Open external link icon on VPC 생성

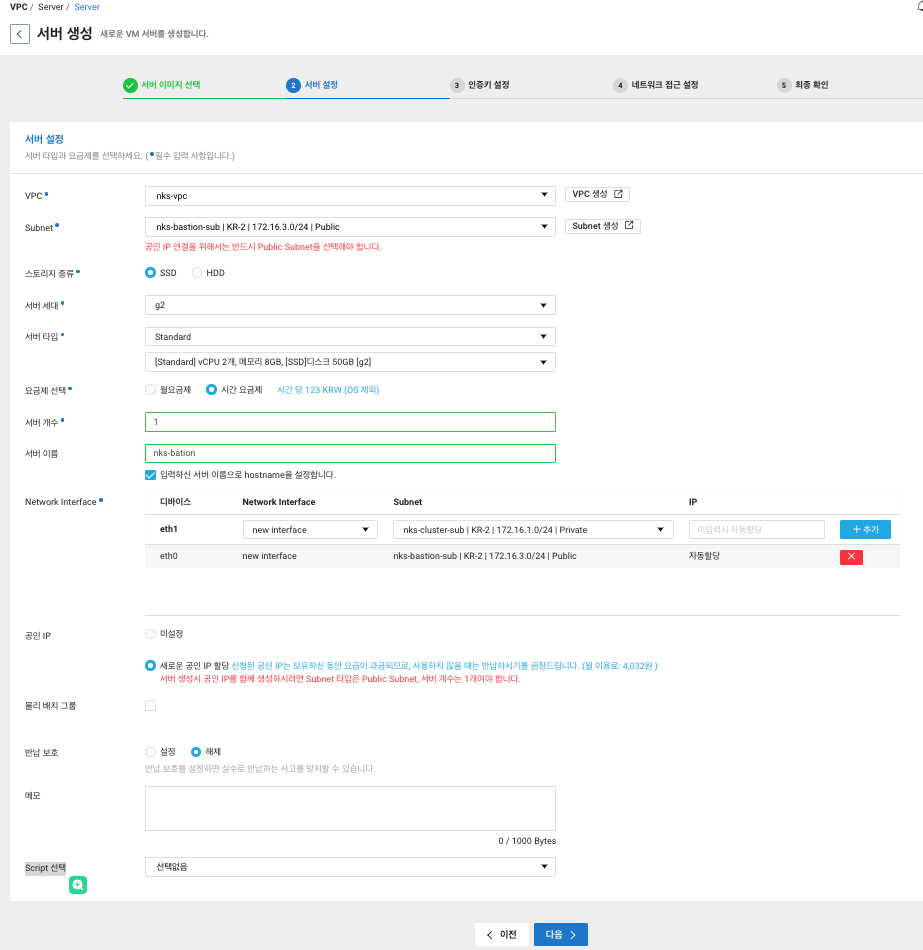(x=618, y=194)
